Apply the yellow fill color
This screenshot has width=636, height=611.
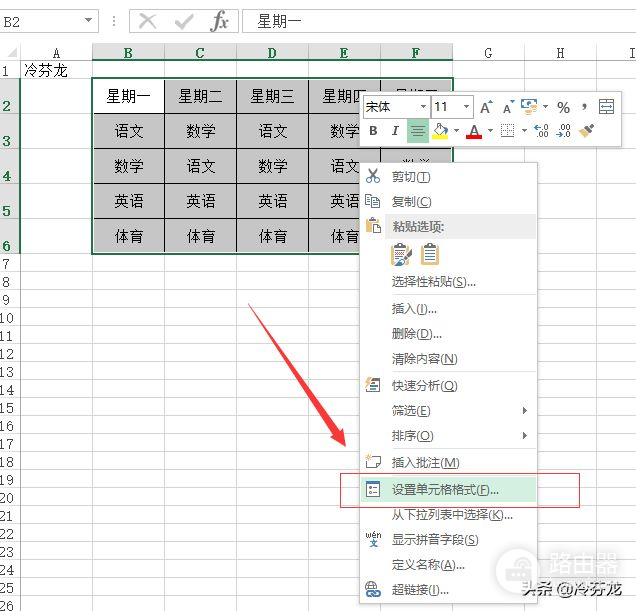pos(440,131)
